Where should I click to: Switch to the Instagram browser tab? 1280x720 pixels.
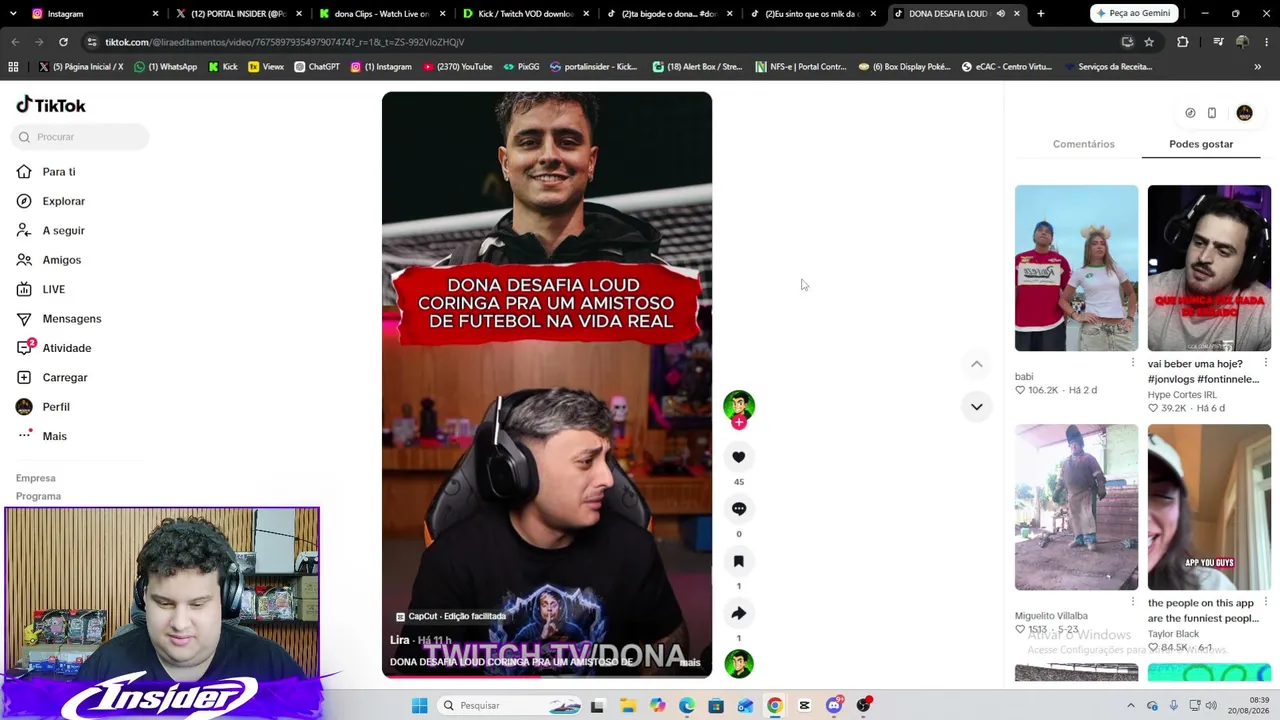[94, 14]
